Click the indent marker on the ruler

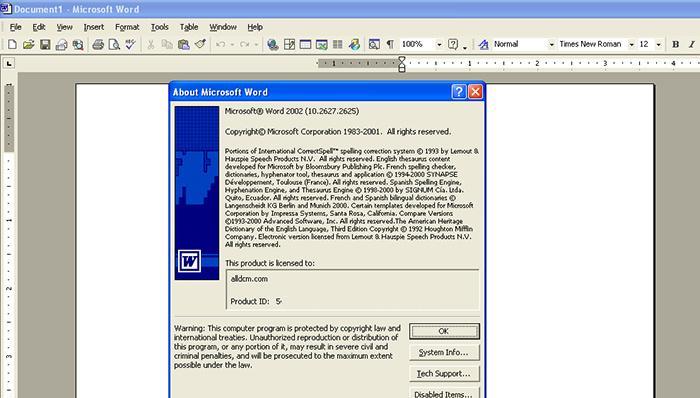click(402, 64)
